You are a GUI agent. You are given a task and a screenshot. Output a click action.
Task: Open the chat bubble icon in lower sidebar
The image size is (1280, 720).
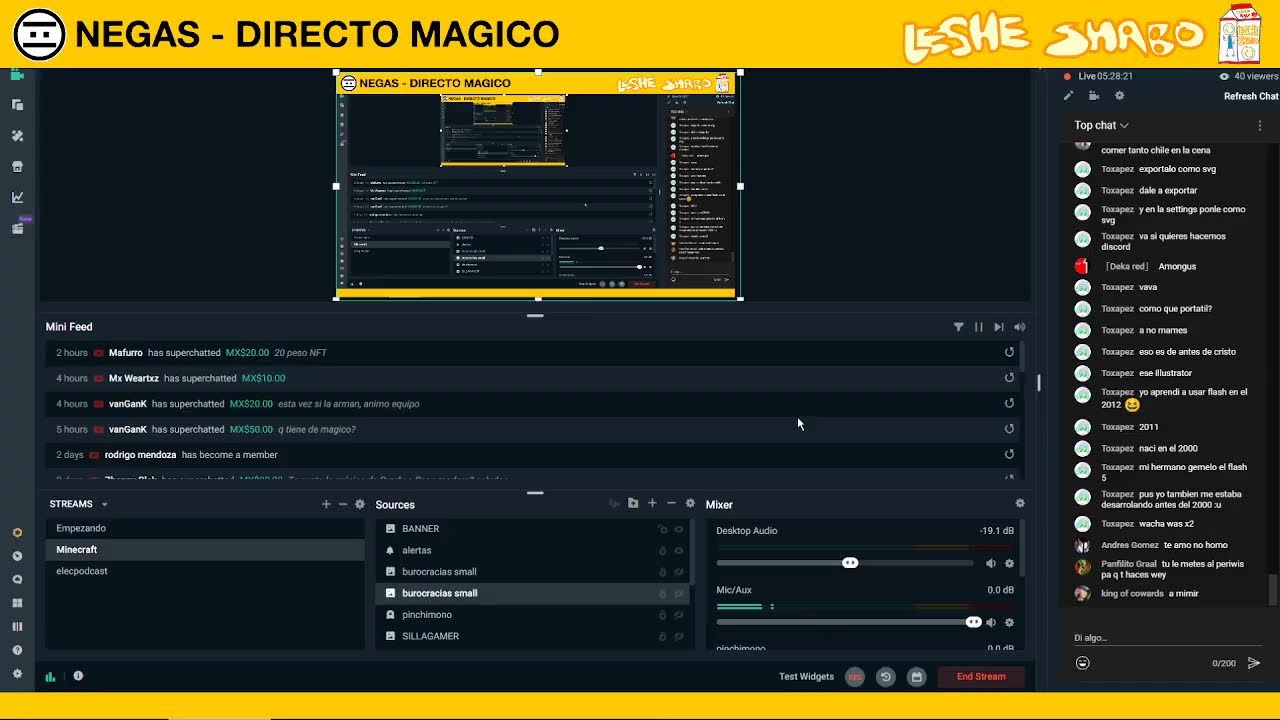click(17, 579)
